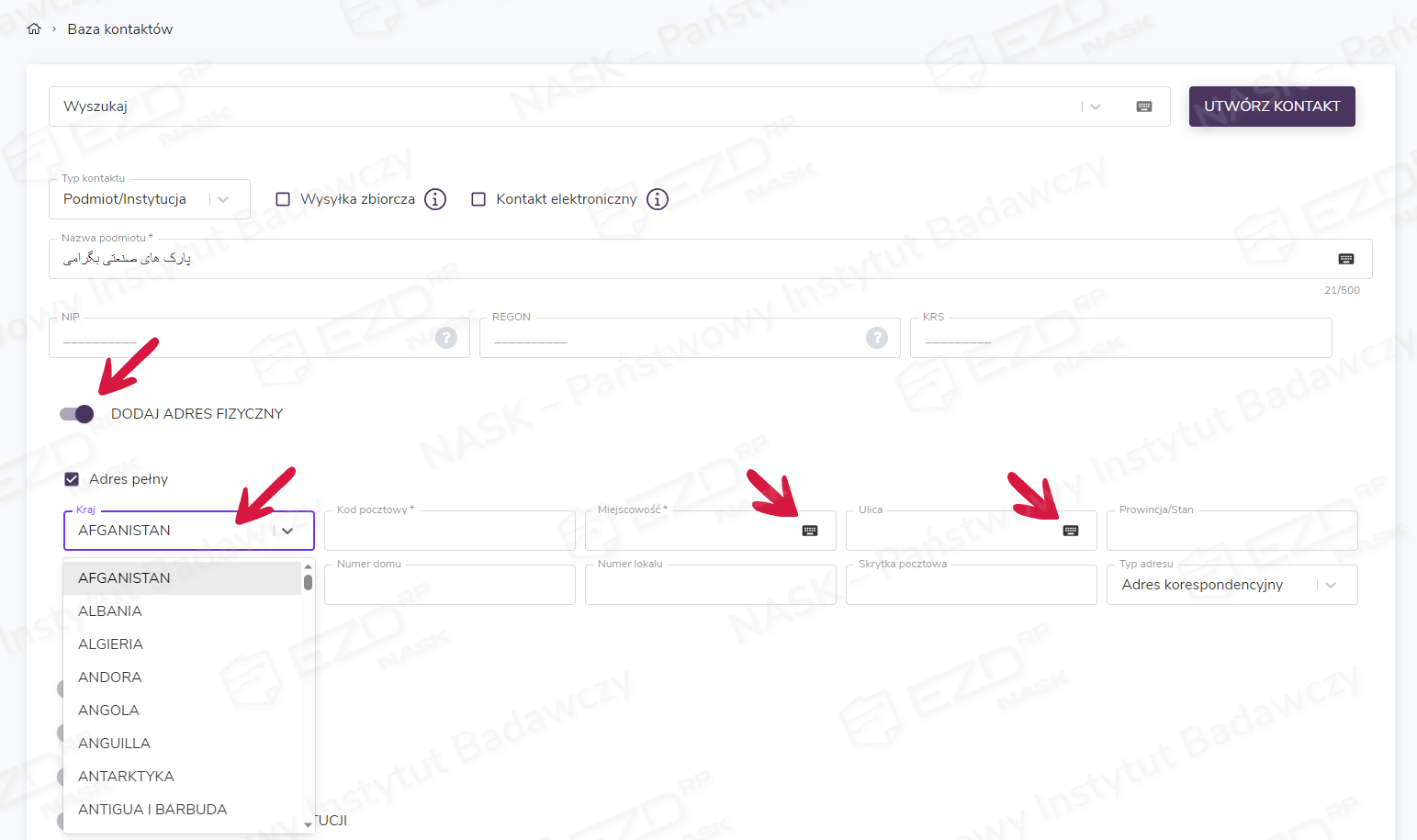Click help question mark in REGON field
1417x840 pixels.
(x=876, y=338)
